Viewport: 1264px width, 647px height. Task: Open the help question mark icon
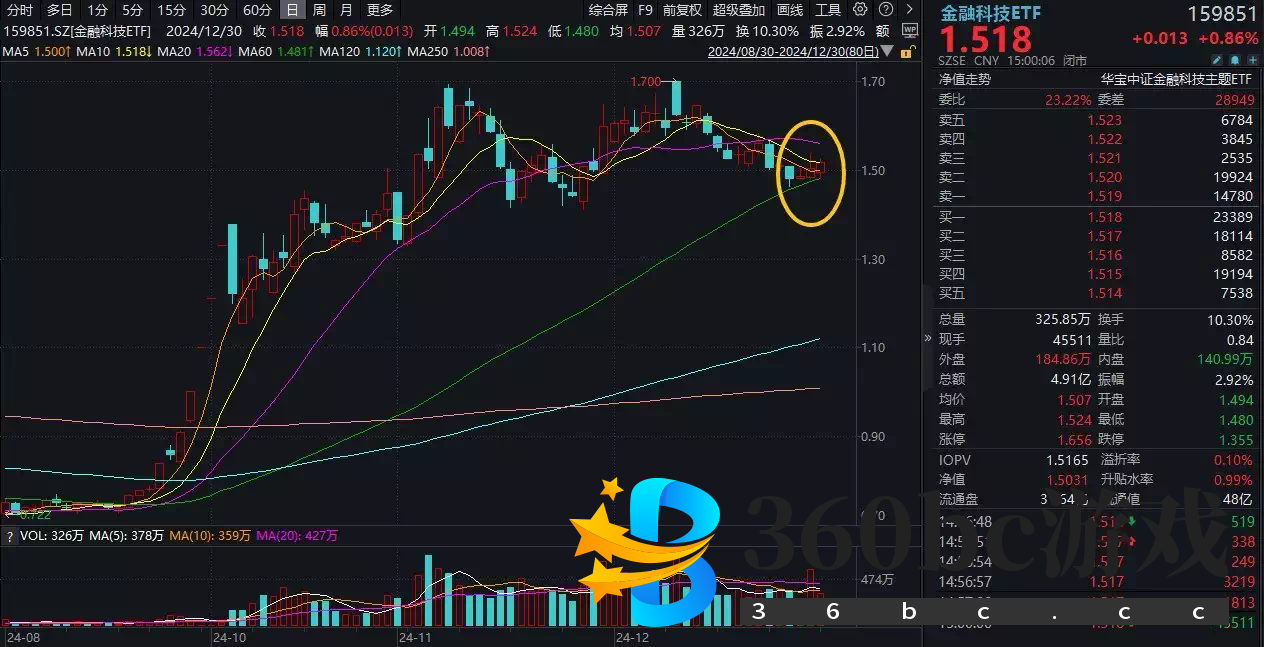[886, 10]
